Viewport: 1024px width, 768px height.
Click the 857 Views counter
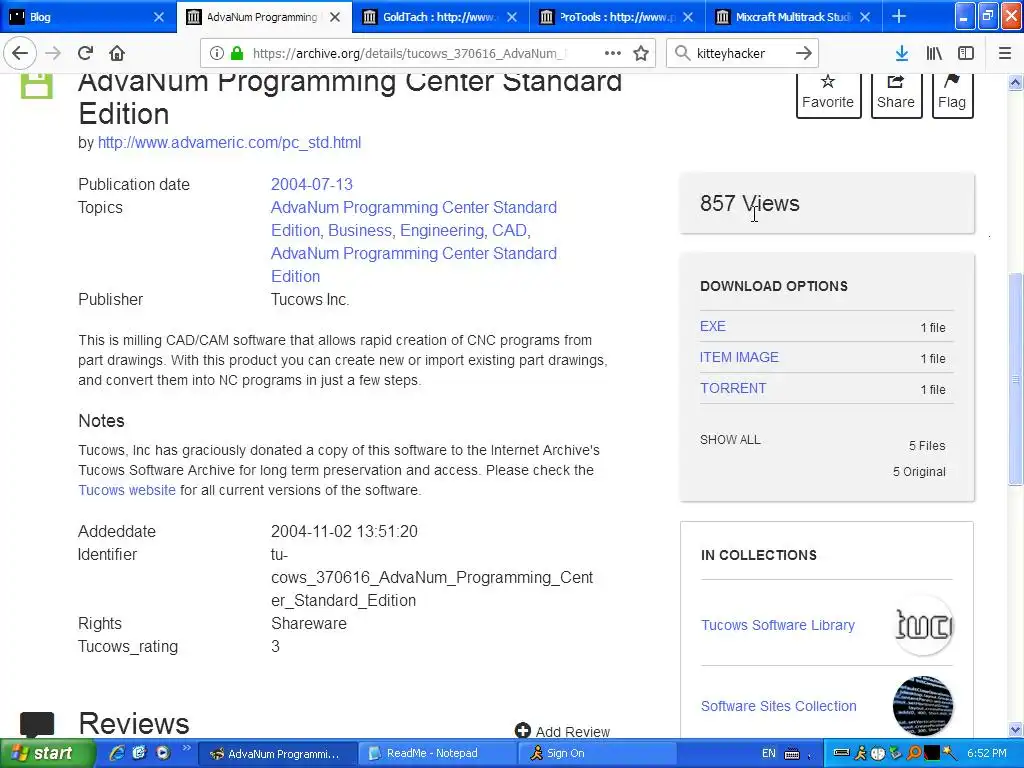click(750, 203)
